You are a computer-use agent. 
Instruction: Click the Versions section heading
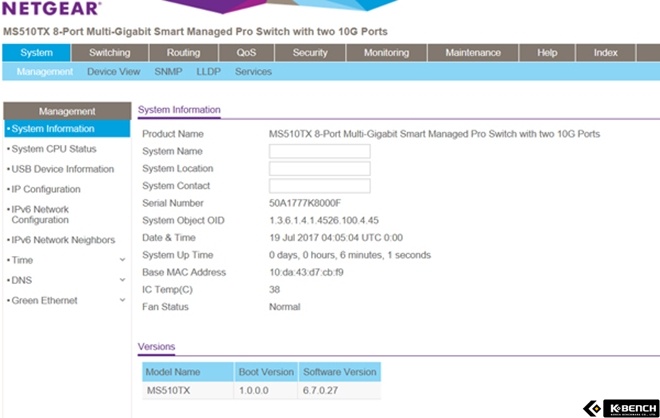click(x=157, y=347)
